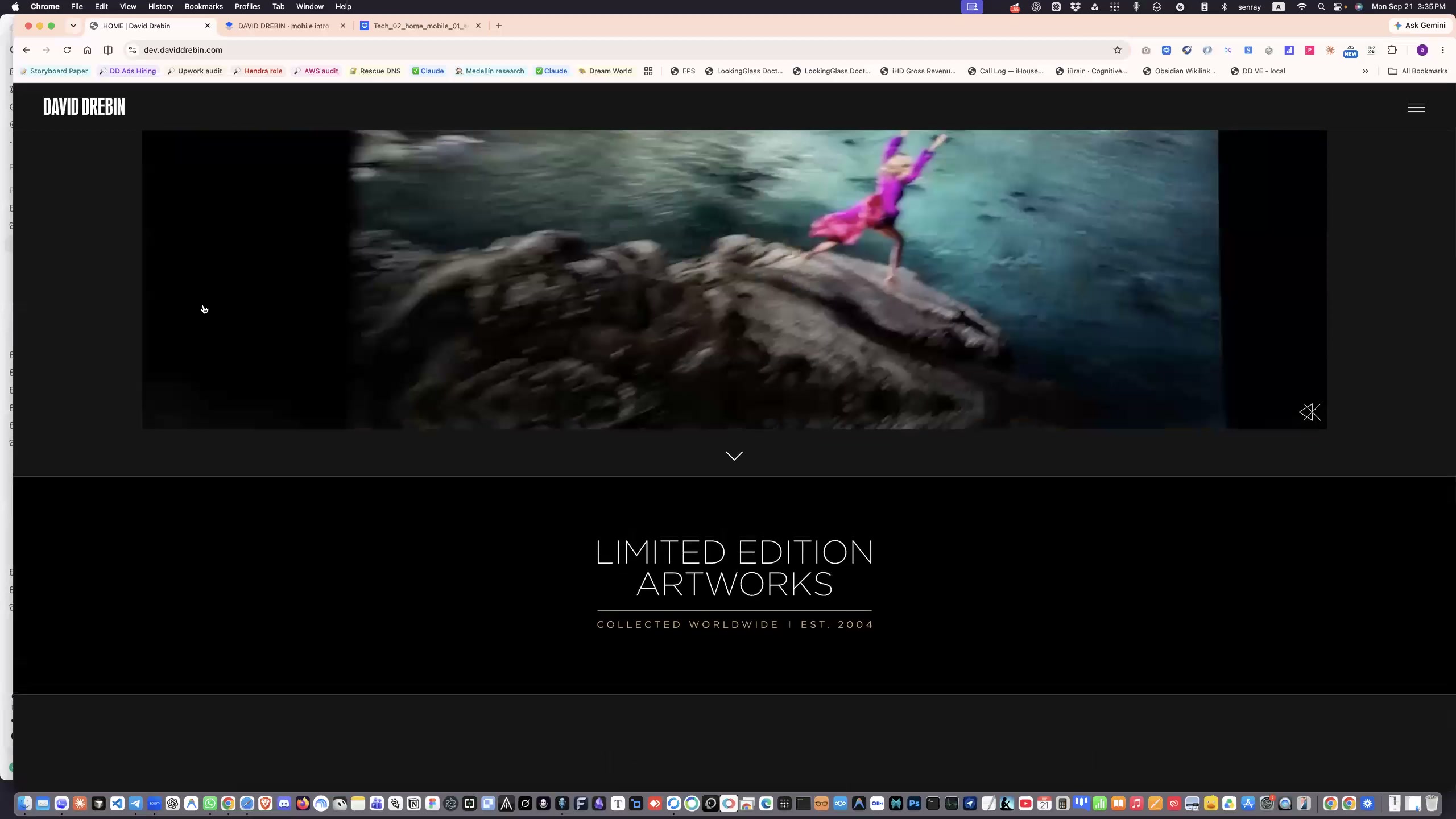This screenshot has width=1456, height=819.
Task: Open Obsidian Wikilink bookmark
Action: click(1179, 71)
